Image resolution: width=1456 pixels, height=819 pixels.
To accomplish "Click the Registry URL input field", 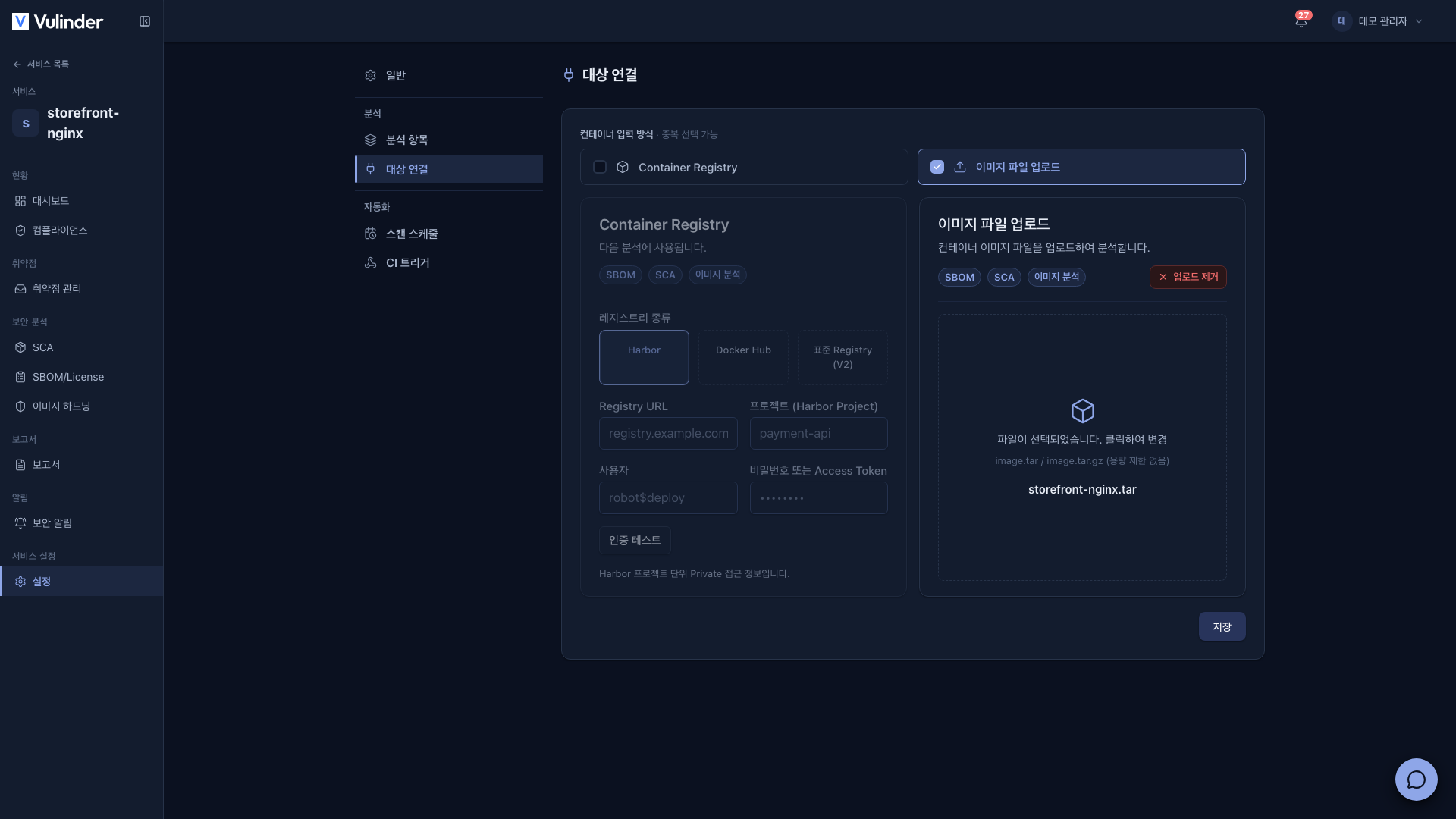I will pyautogui.click(x=668, y=434).
